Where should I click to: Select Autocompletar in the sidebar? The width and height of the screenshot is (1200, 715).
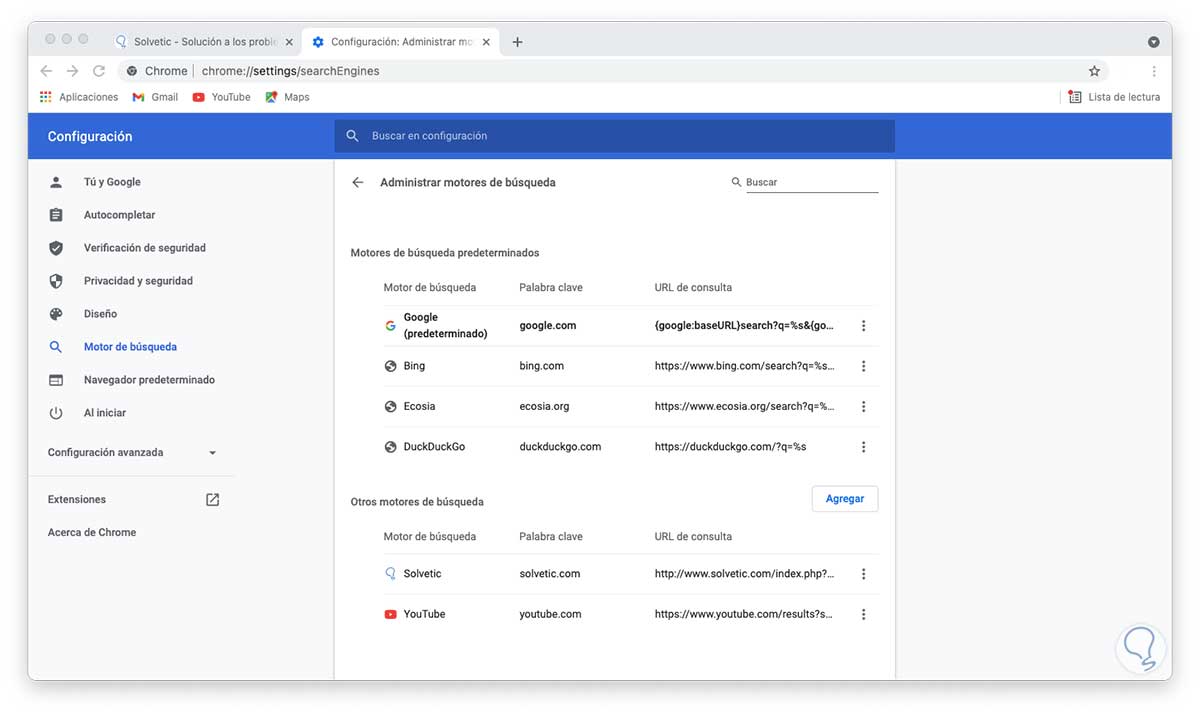119,215
